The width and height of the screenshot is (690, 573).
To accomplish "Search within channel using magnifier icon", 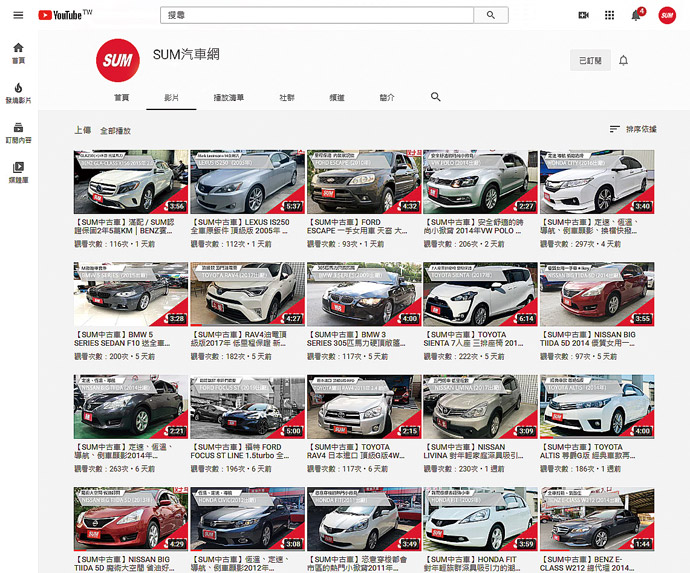I will [x=435, y=97].
